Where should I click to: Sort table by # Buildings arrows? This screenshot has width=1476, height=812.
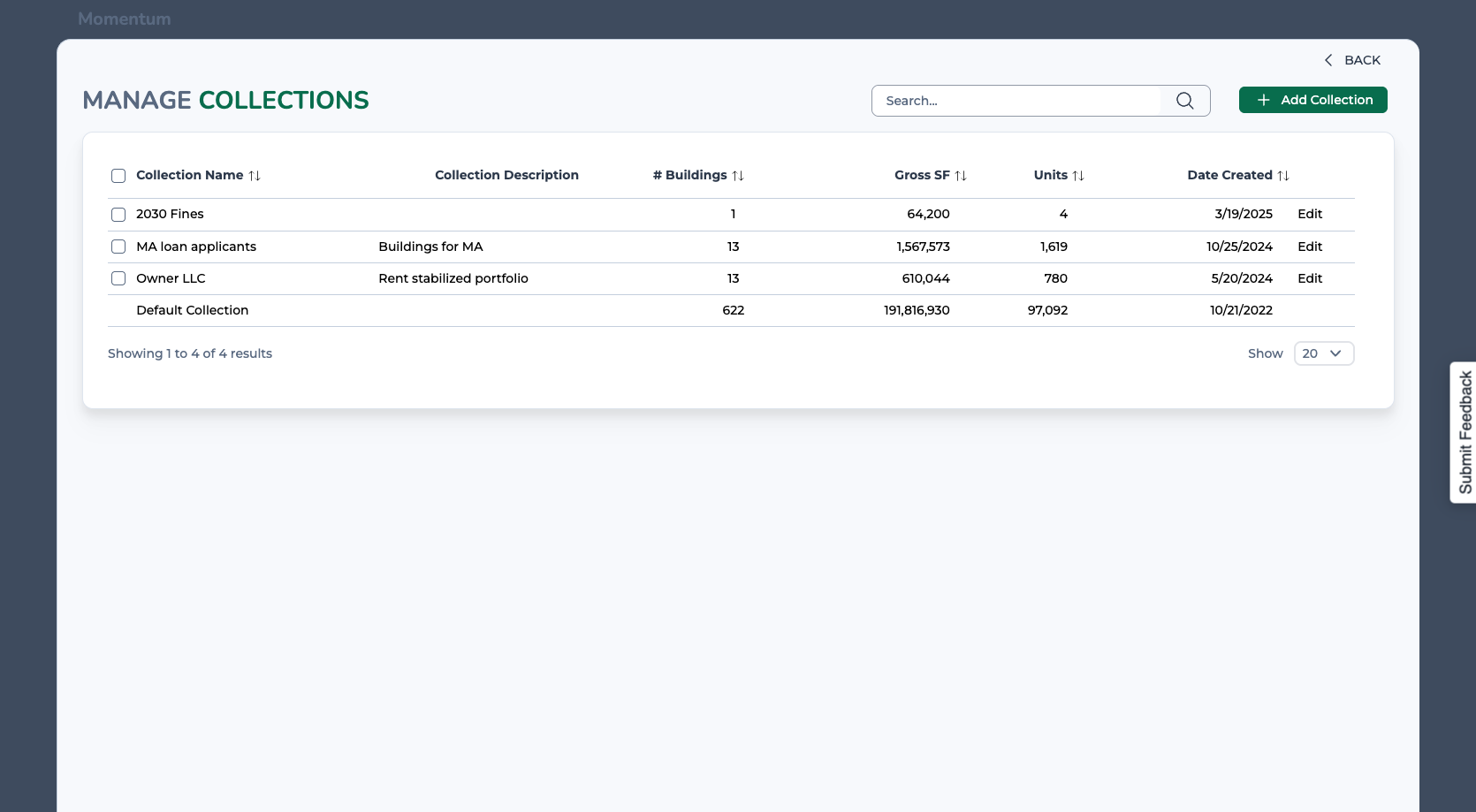pos(738,176)
